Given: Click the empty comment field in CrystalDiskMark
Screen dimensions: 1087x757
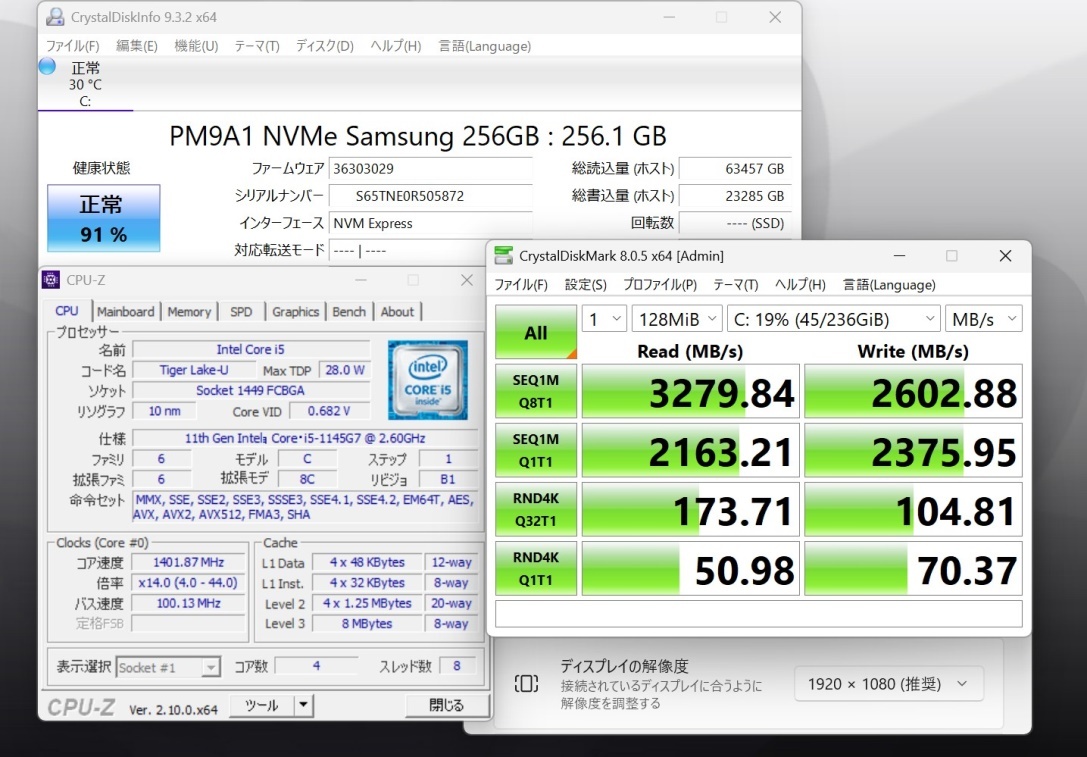Looking at the screenshot, I should pos(758,614).
